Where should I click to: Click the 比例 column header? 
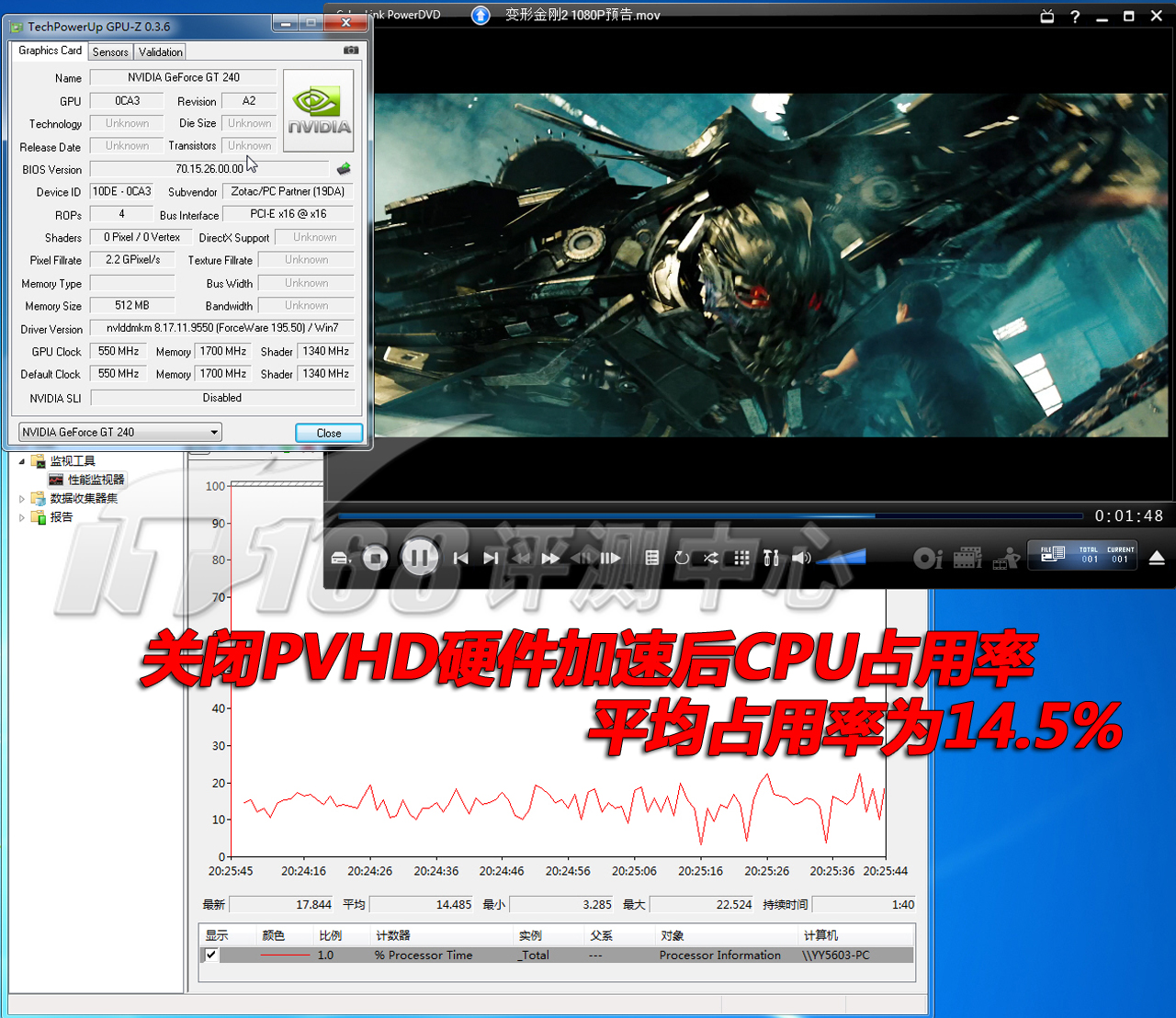point(342,935)
